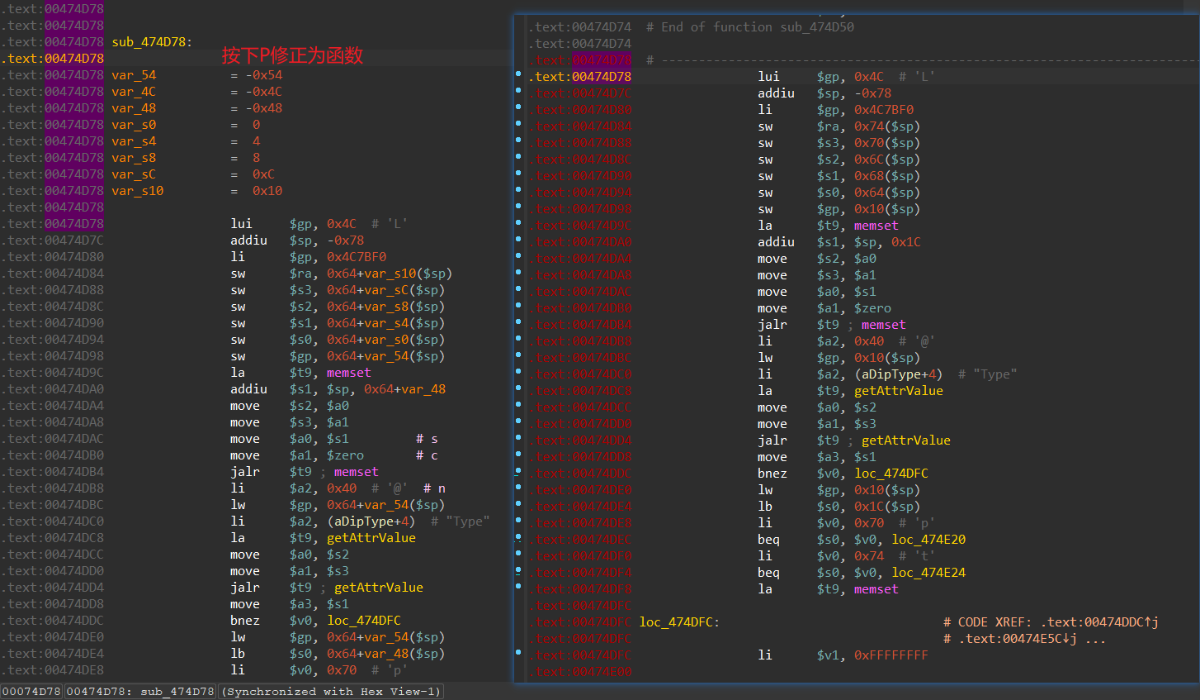Click 0x68($sp) on right sw $s1 line

[x=887, y=176]
